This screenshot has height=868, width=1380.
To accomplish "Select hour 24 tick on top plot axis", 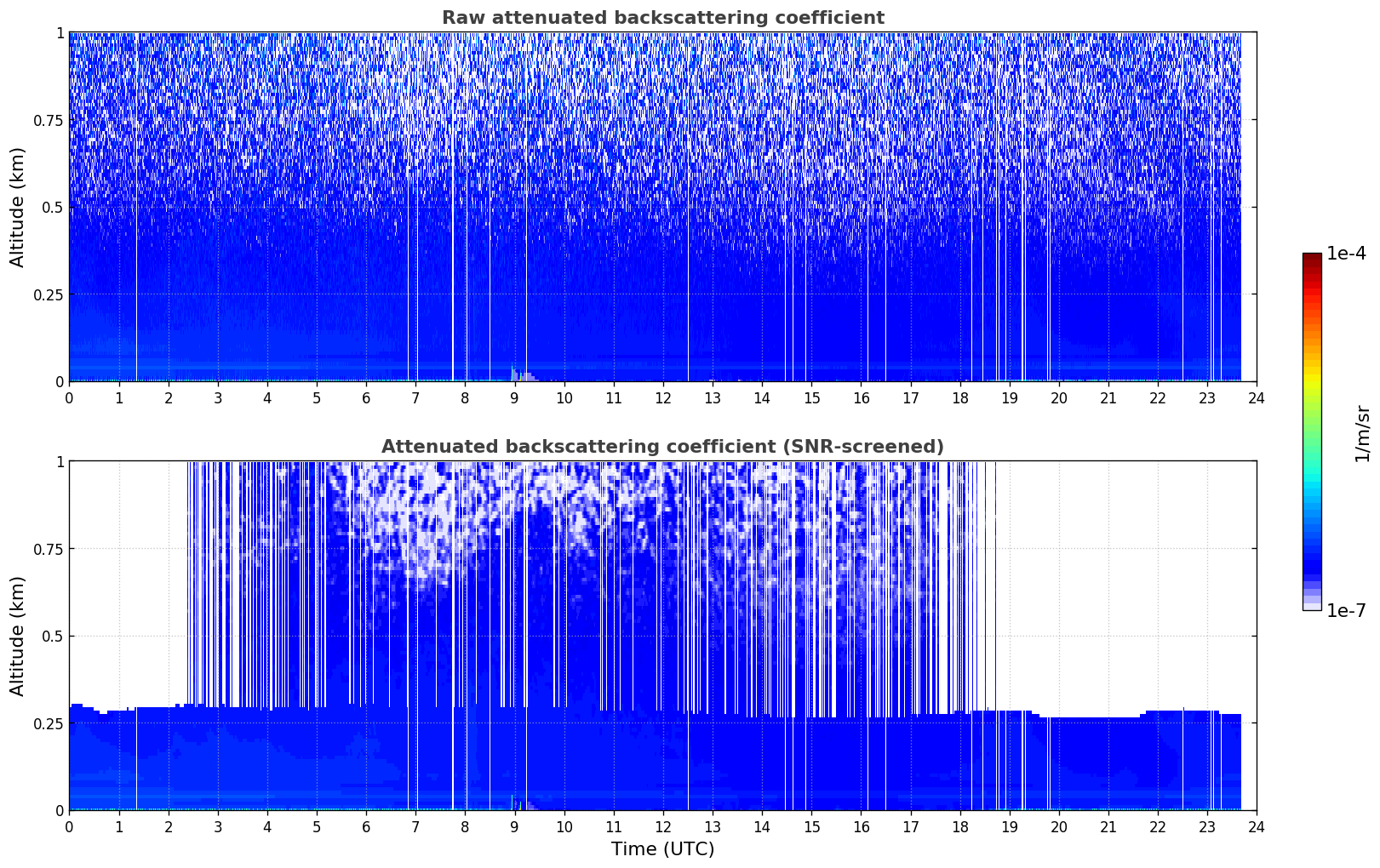I will tap(1257, 397).
